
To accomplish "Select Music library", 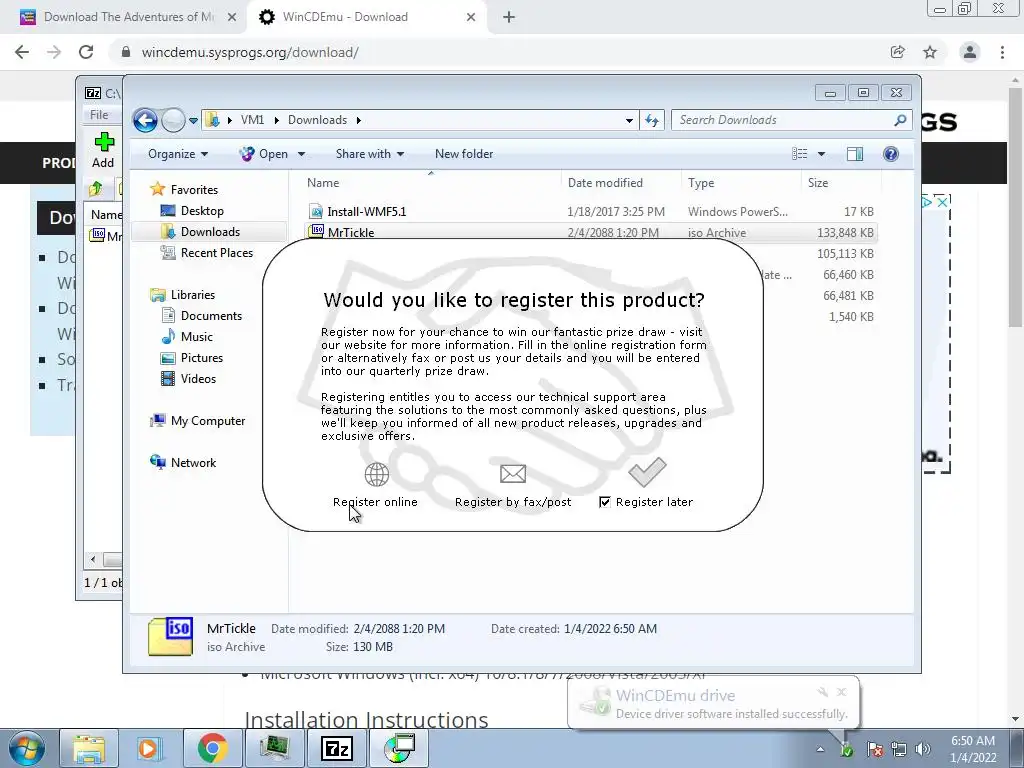I will click(x=196, y=336).
